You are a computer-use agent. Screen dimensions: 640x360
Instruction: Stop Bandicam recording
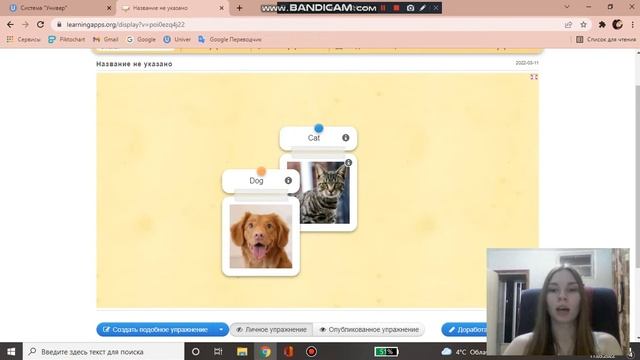coord(396,8)
